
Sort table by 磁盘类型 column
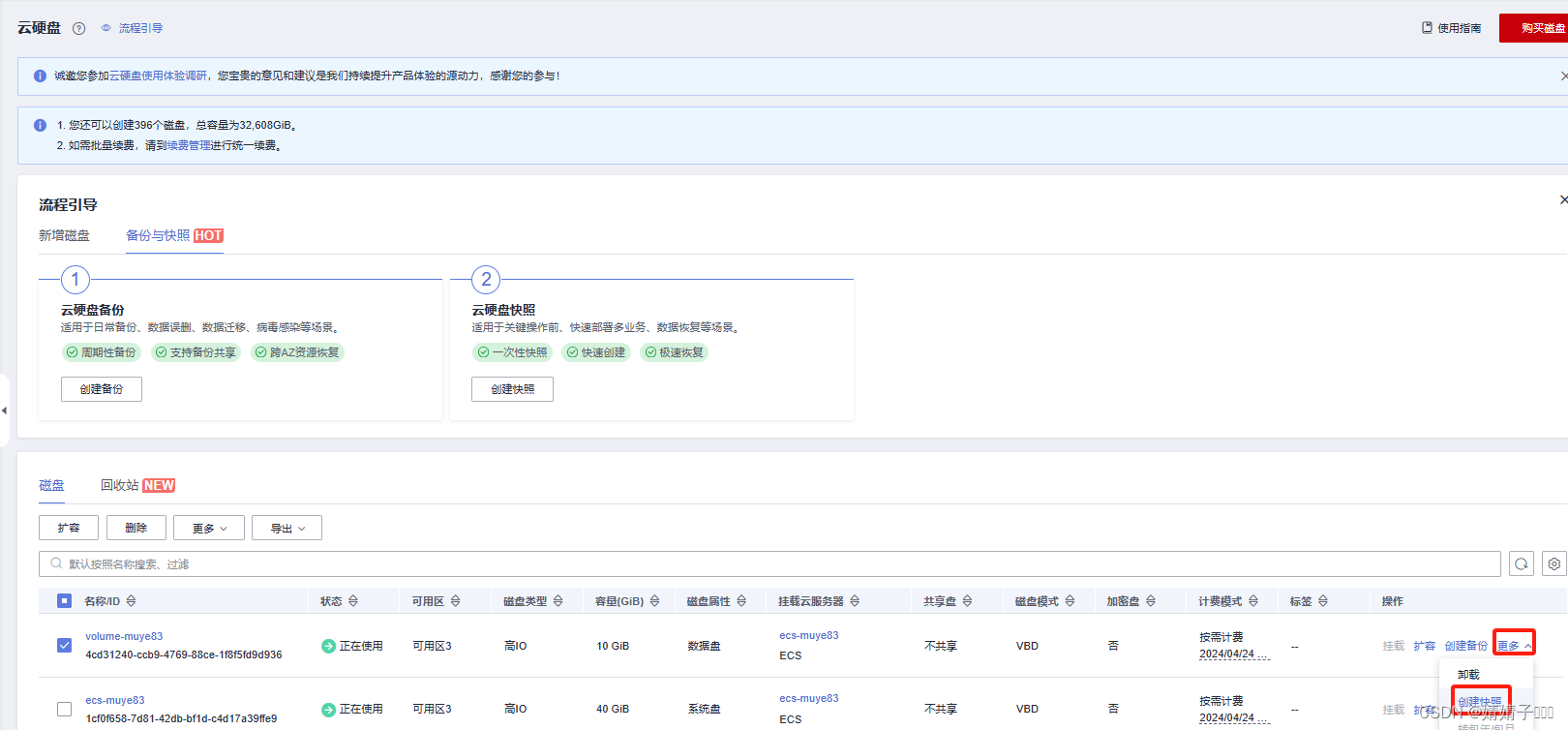click(558, 601)
